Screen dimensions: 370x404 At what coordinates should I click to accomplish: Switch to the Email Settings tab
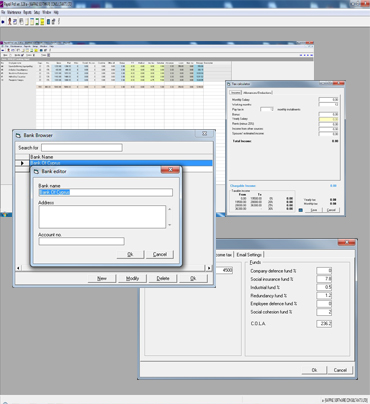tap(249, 254)
